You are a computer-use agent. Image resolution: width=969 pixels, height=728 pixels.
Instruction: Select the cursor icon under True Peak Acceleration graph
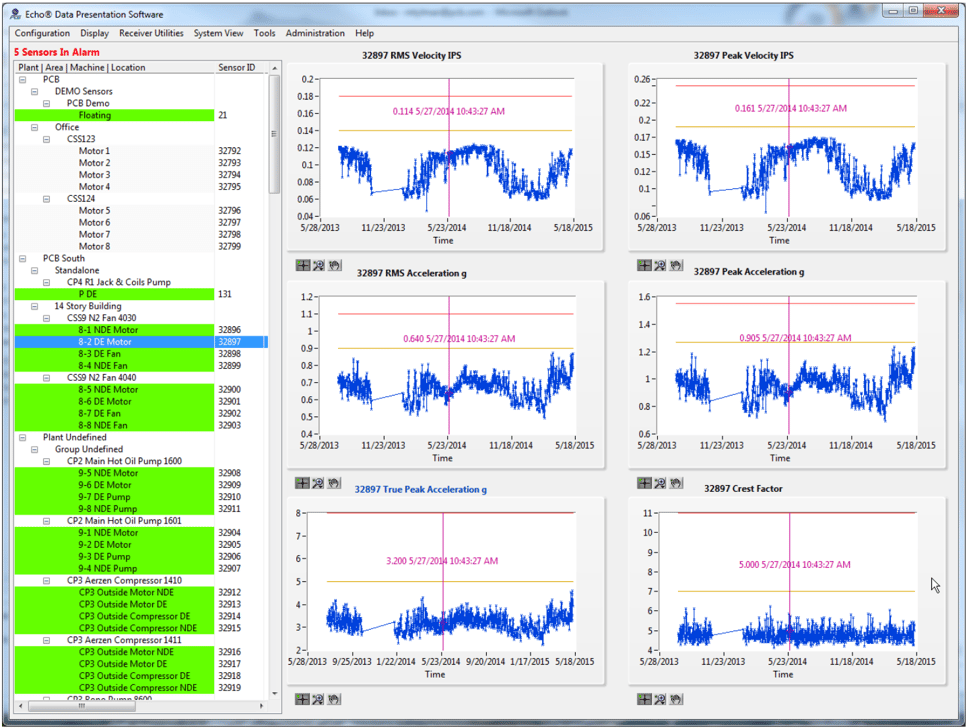pyautogui.click(x=301, y=699)
